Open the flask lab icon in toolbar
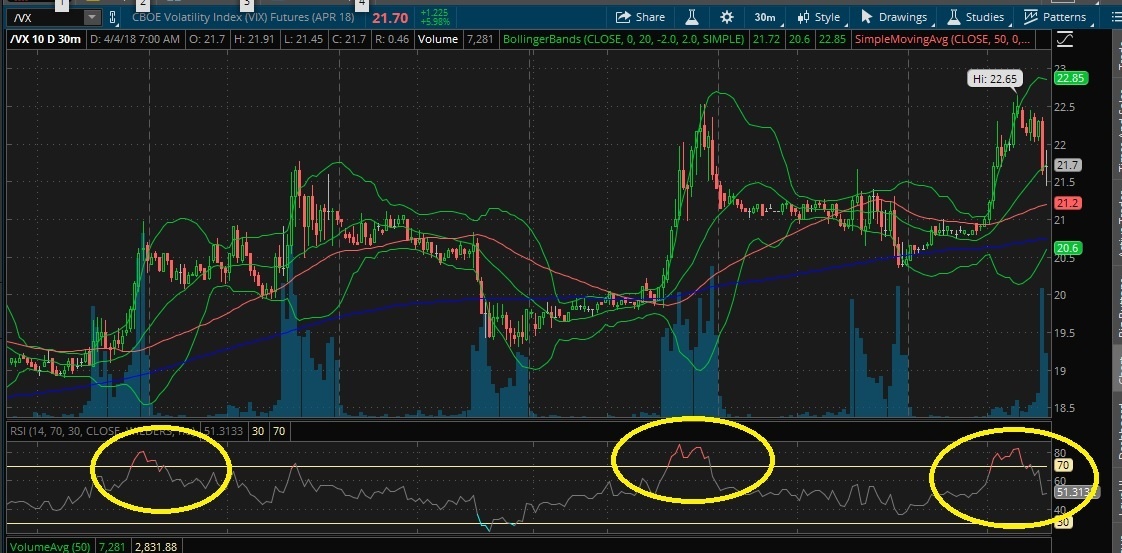Image resolution: width=1122 pixels, height=553 pixels. (690, 17)
